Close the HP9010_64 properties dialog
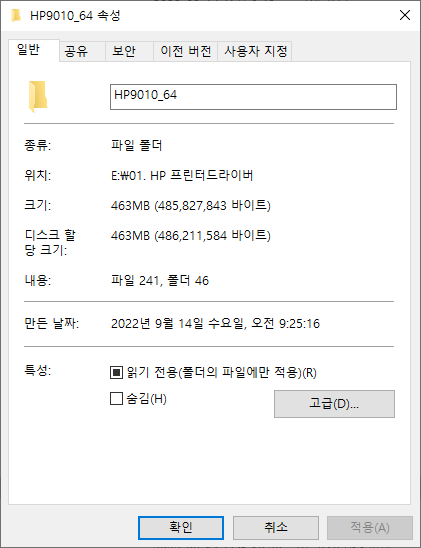Screen dimensions: 421x548 (405, 15)
